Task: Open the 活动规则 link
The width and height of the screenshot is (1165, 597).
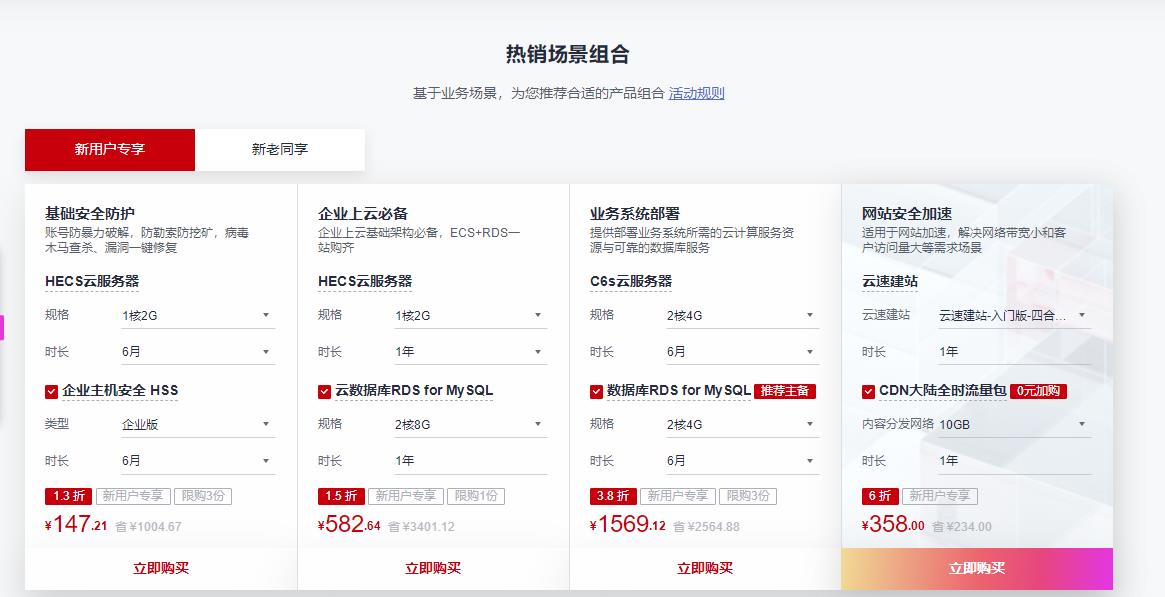Action: click(696, 94)
